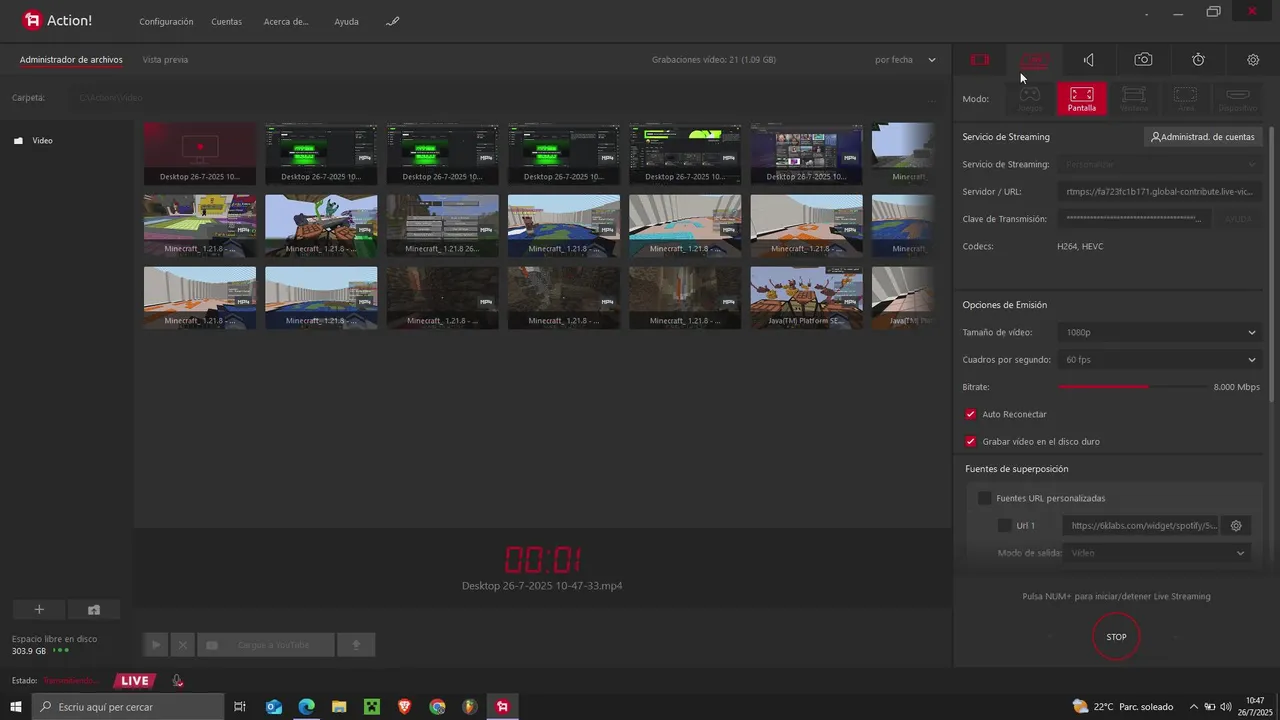The width and height of the screenshot is (1280, 720).
Task: Click the taskbar weather 22°C widget
Action: click(1122, 707)
